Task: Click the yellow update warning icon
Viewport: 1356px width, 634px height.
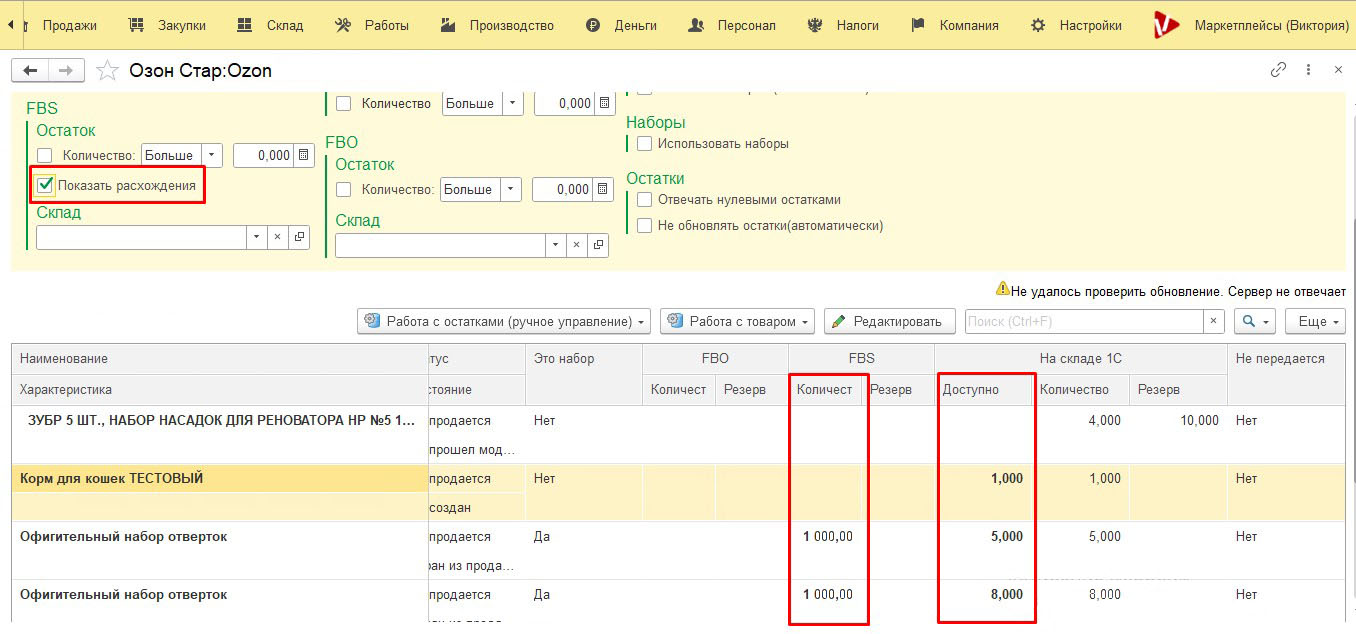Action: 1002,290
